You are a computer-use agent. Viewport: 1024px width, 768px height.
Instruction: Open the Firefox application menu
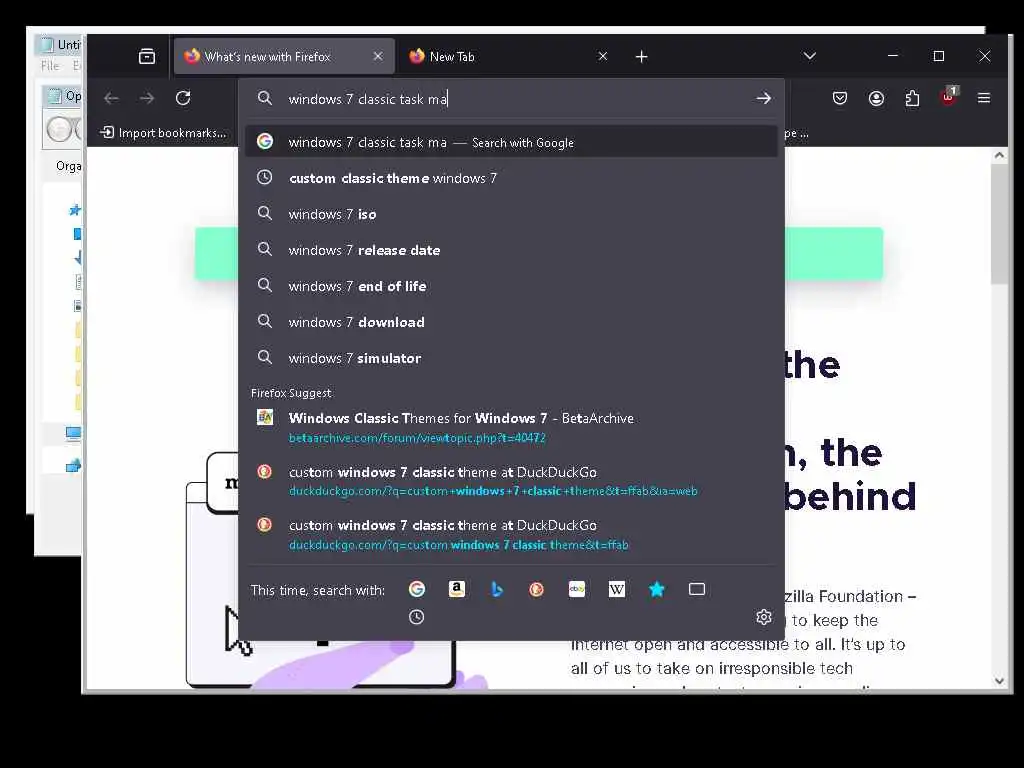coord(984,99)
